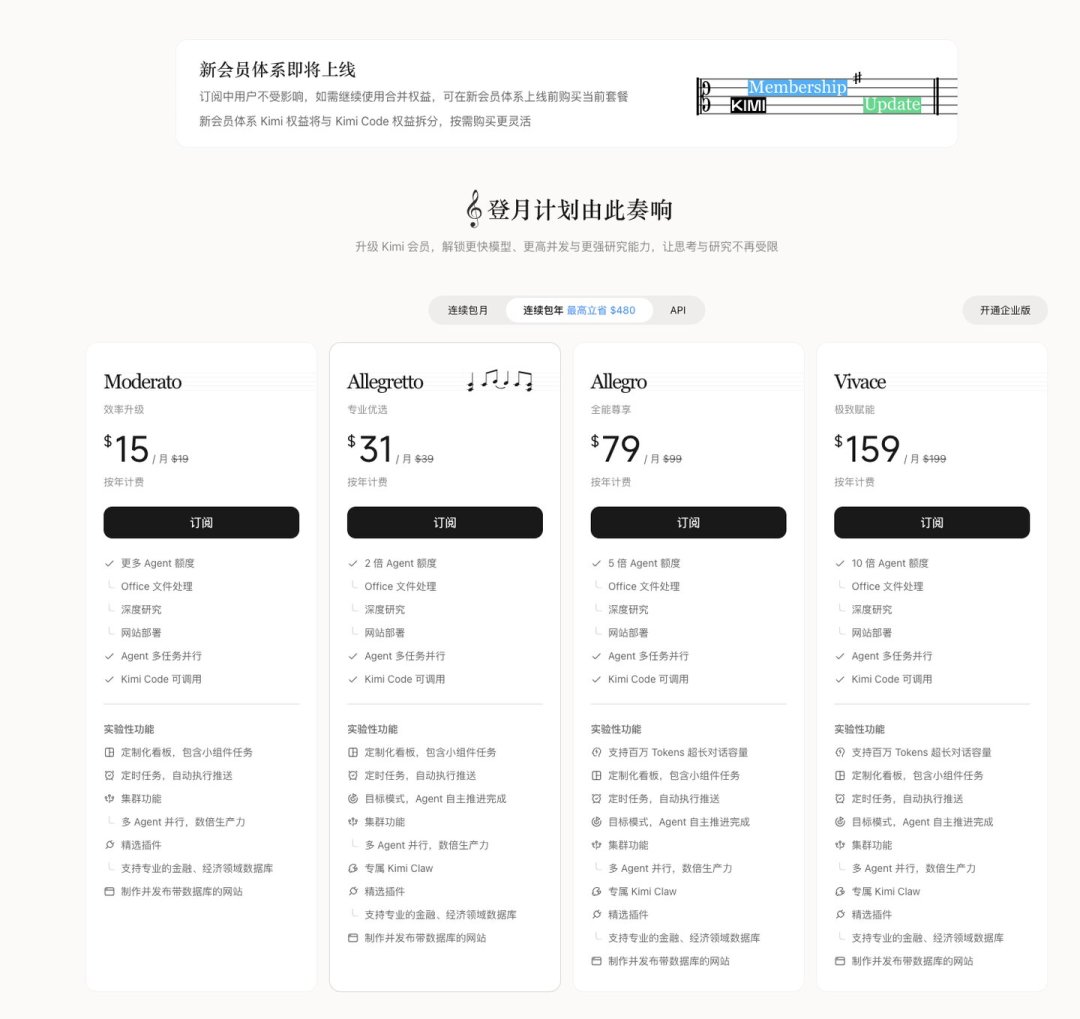Click the Moderato plan title

tap(143, 382)
